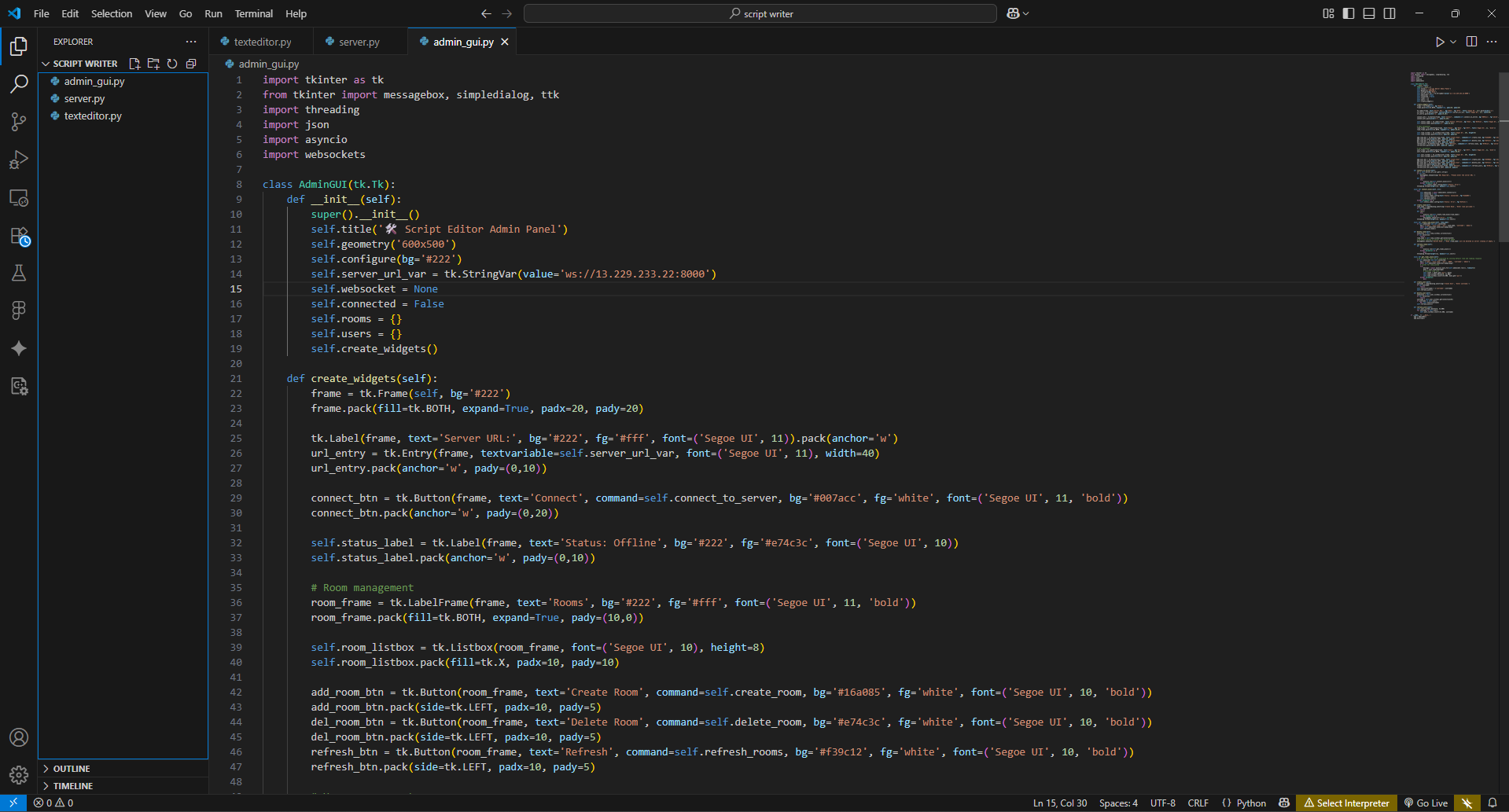Open Source Control view
Viewport: 1509px width, 812px height.
point(19,122)
